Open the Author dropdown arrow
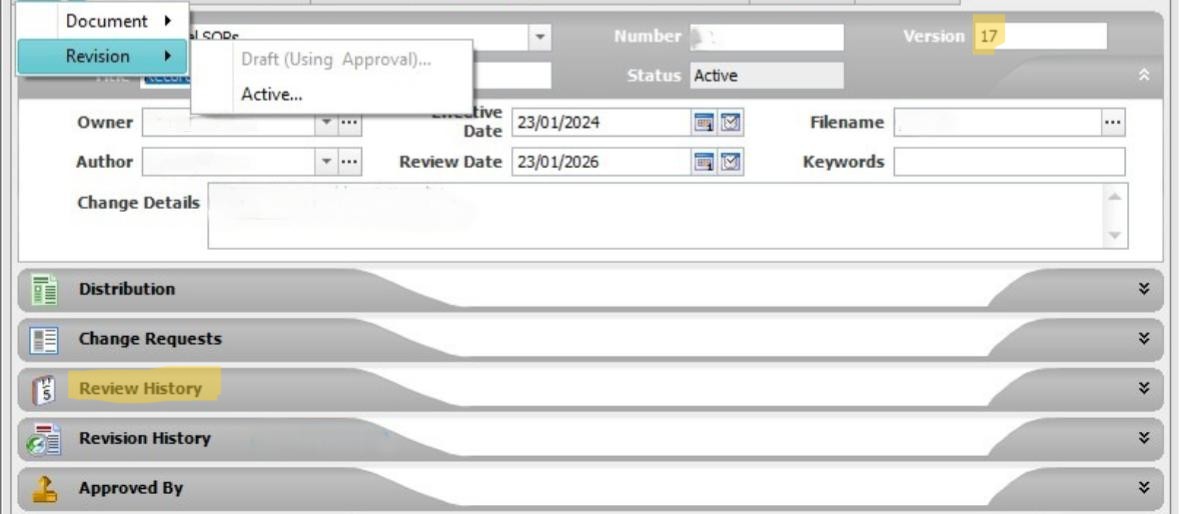This screenshot has height=514, width=1180. (325, 161)
